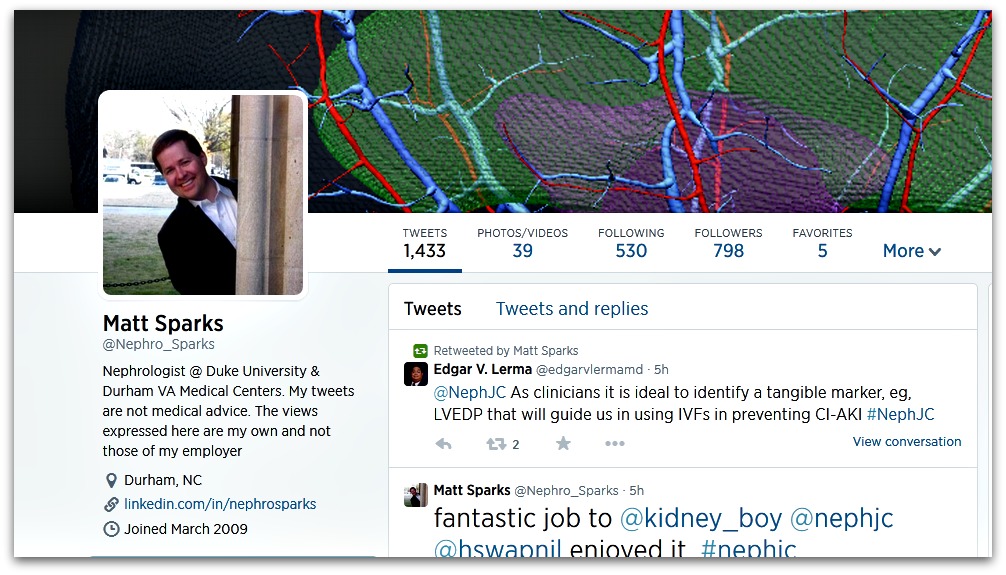Open @edgarvlermamd handle

point(589,370)
